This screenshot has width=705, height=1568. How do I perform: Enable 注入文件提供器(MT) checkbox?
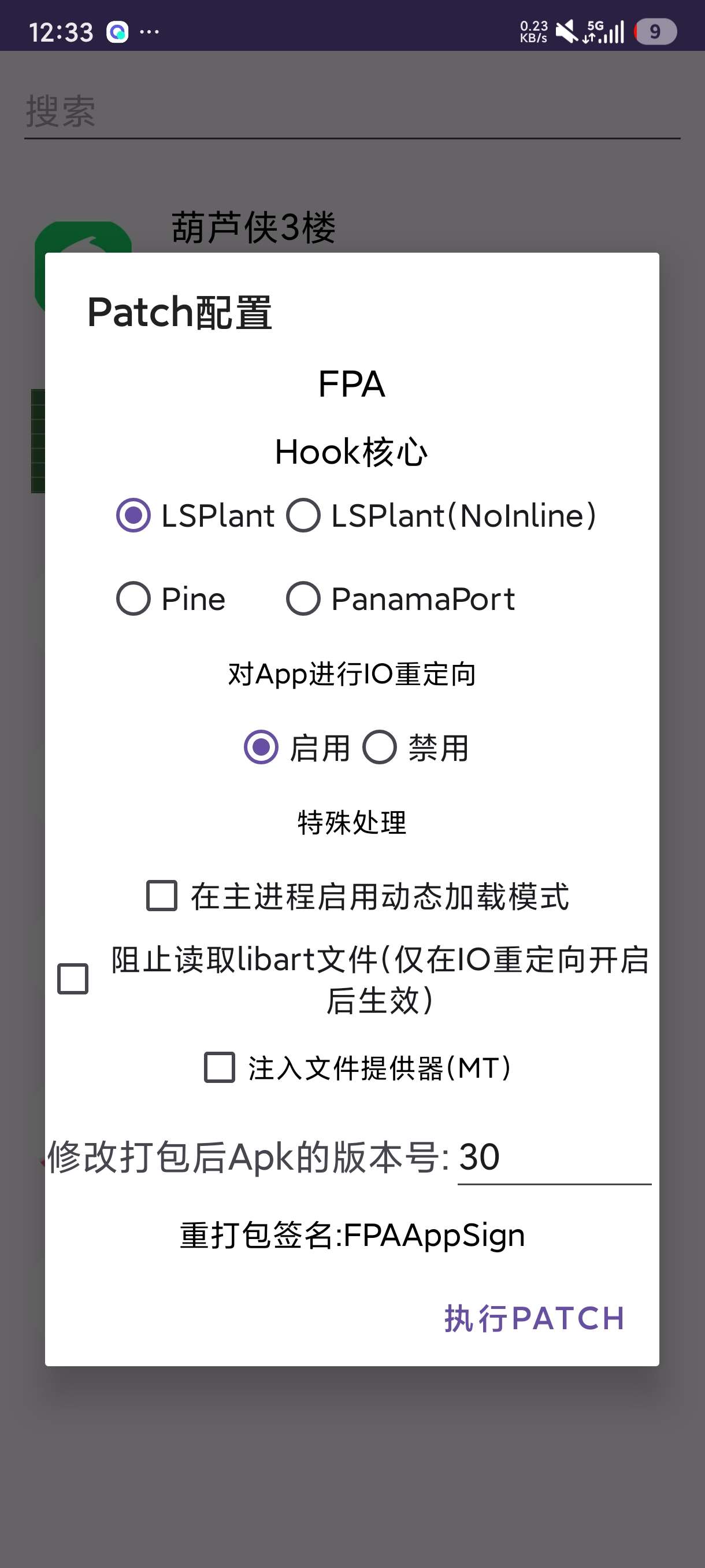220,1068
